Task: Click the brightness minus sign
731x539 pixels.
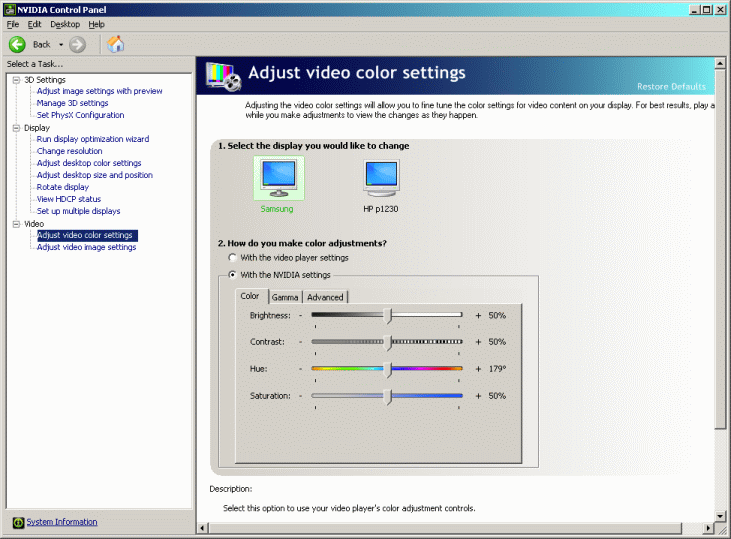Action: [x=301, y=316]
